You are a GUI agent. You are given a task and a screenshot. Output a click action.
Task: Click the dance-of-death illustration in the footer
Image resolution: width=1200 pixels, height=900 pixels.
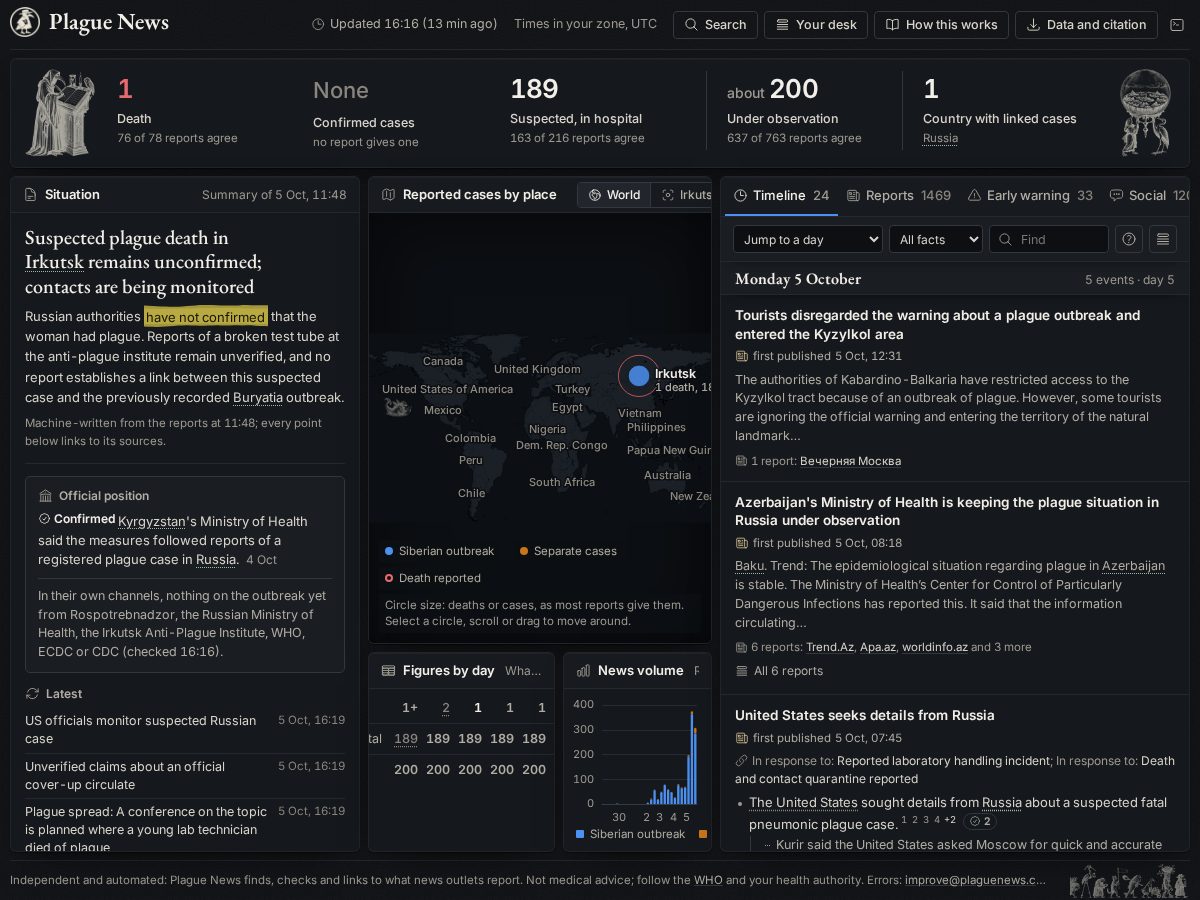tap(1128, 881)
